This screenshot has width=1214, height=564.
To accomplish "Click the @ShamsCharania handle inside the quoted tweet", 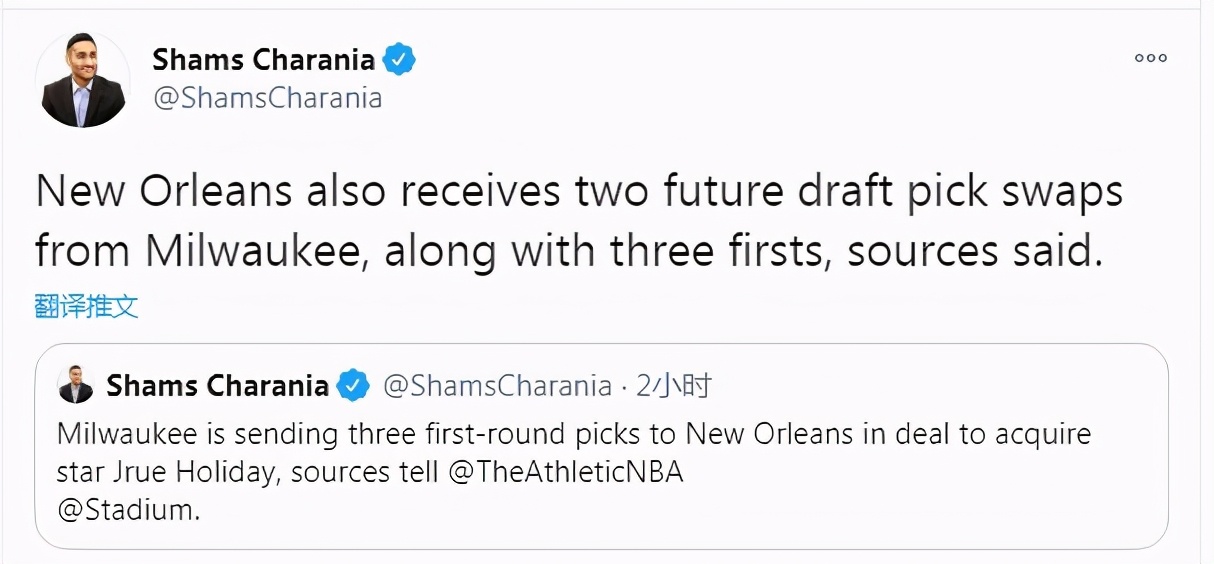I will [x=497, y=385].
